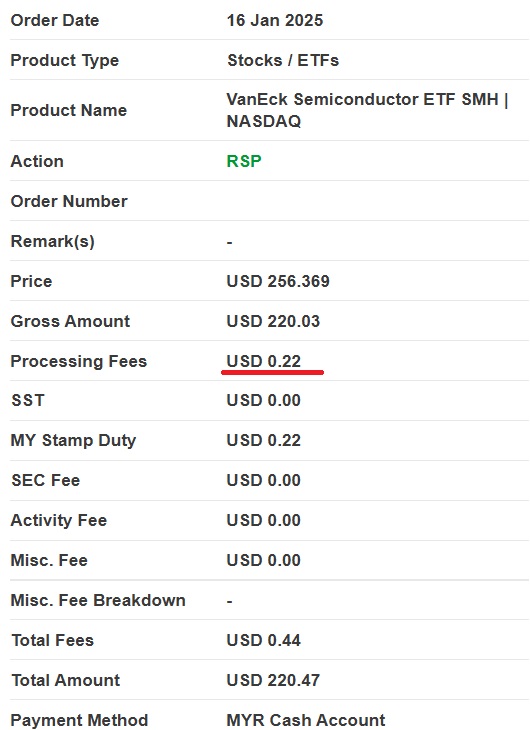Click the Total Amount value USD 220.47
Image resolution: width=530 pixels, height=730 pixels.
273,681
